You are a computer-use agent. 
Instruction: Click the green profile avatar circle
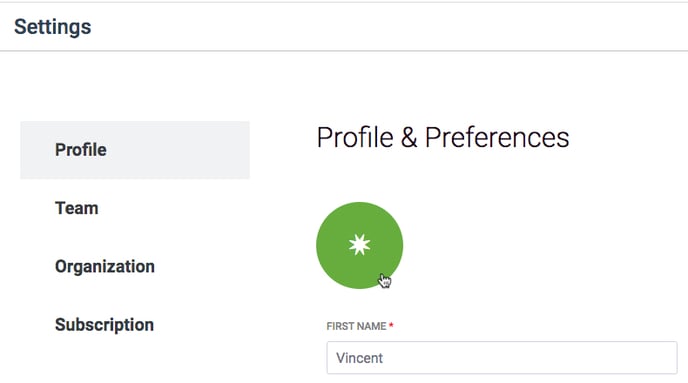[x=359, y=245]
